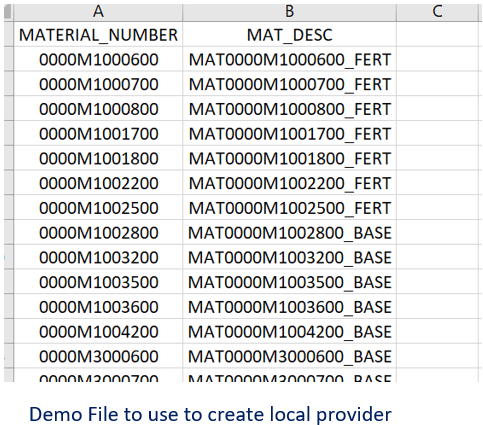The image size is (483, 425).
Task: Select cell MAT0000M1001800_FERT
Action: coord(289,158)
